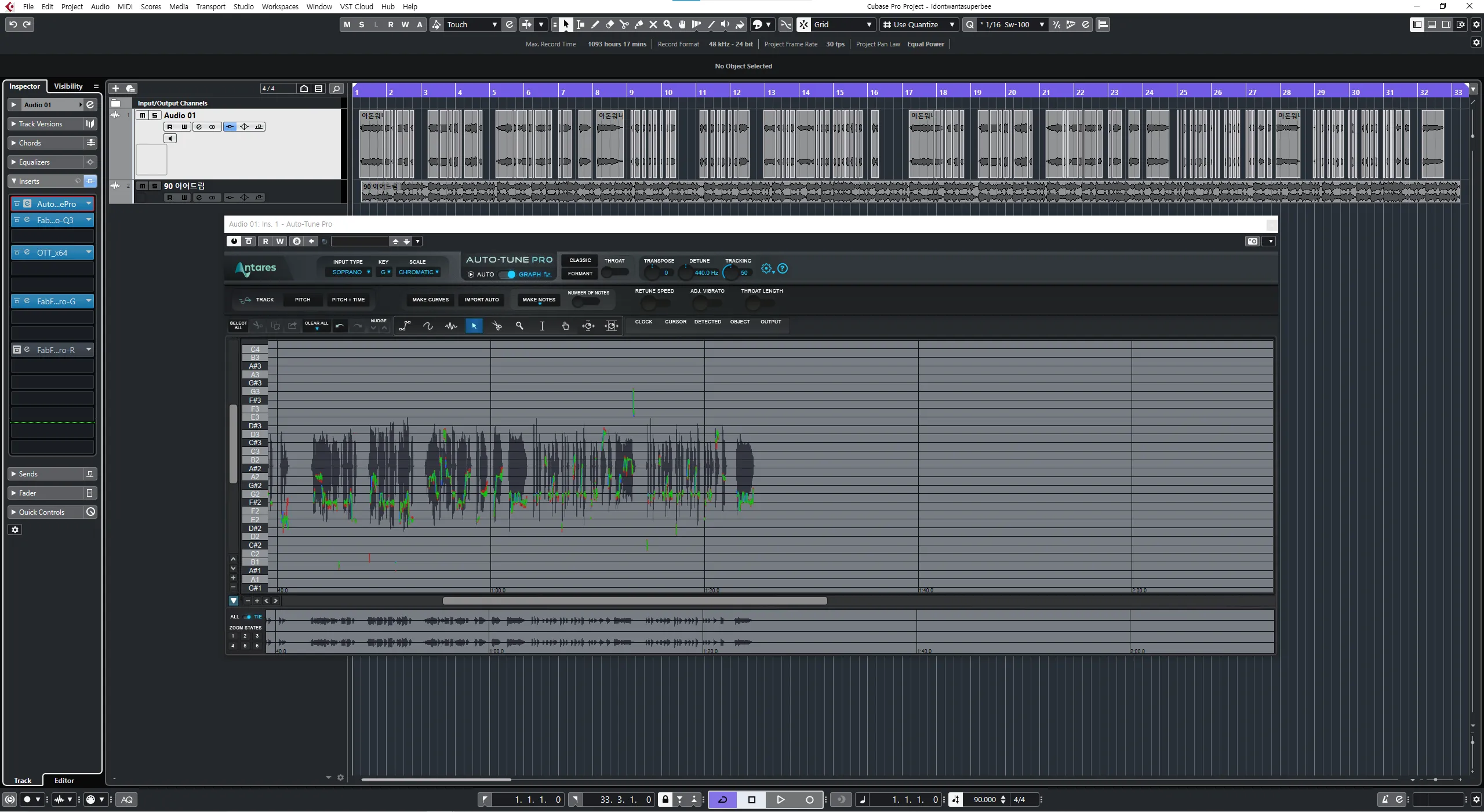This screenshot has width=1484, height=812.
Task: Adjust the Tracking knob
Action: (731, 272)
